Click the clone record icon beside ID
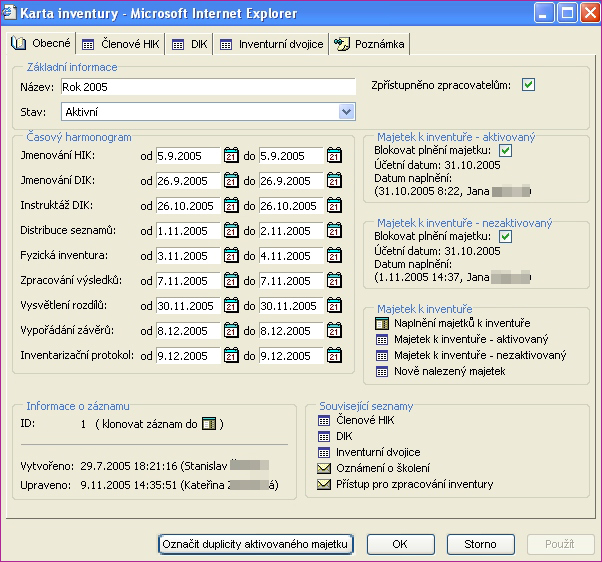Viewport: 602px width, 562px height. point(208,424)
